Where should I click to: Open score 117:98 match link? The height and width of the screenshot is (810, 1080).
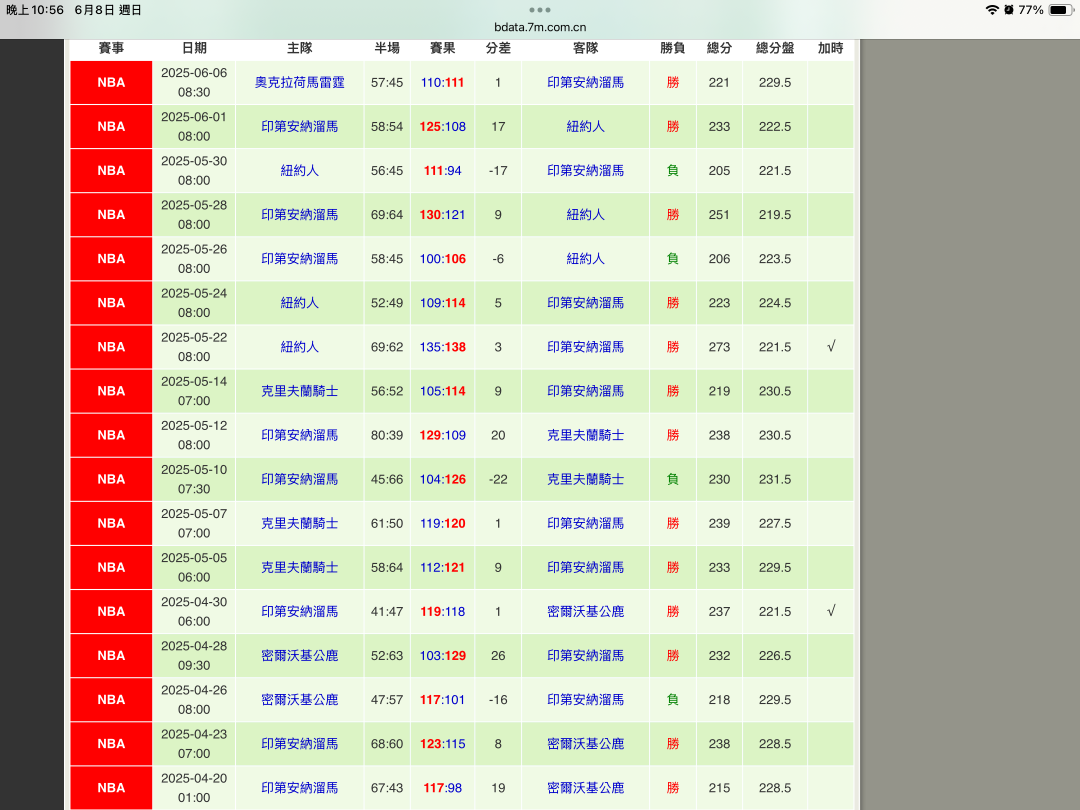(x=442, y=788)
